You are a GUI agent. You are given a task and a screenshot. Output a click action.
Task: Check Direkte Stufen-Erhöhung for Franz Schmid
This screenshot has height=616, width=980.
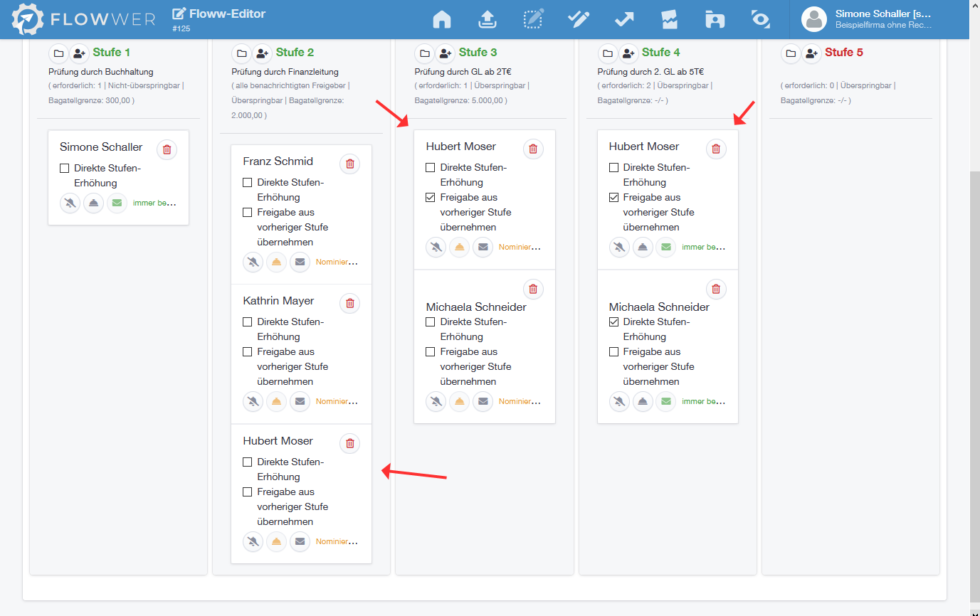click(248, 182)
